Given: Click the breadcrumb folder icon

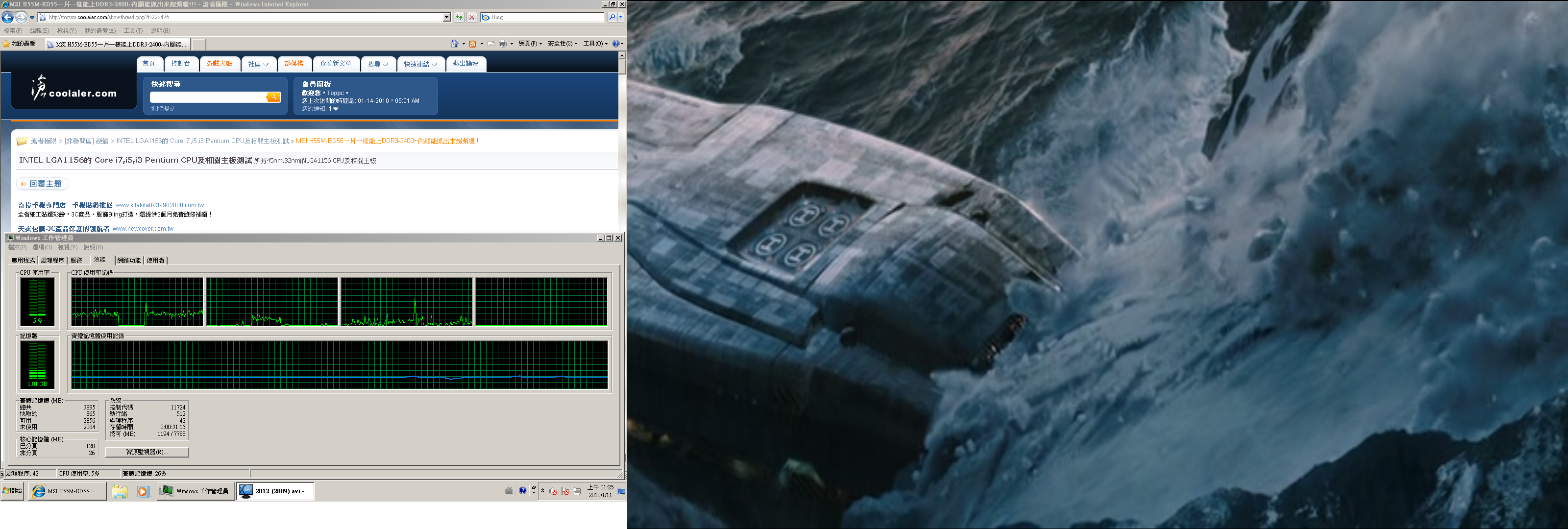Looking at the screenshot, I should [x=22, y=141].
